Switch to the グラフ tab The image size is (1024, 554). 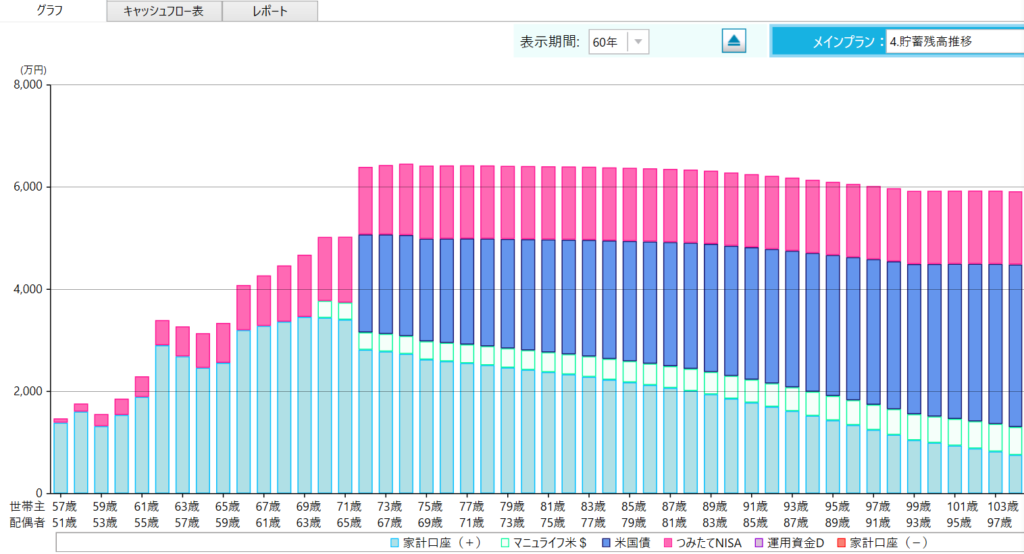coord(53,11)
